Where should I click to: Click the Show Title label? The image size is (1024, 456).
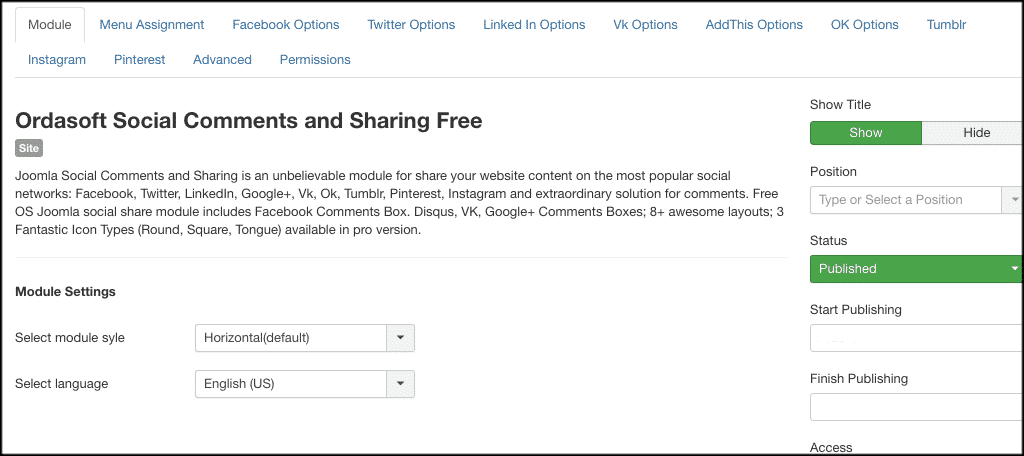click(840, 105)
